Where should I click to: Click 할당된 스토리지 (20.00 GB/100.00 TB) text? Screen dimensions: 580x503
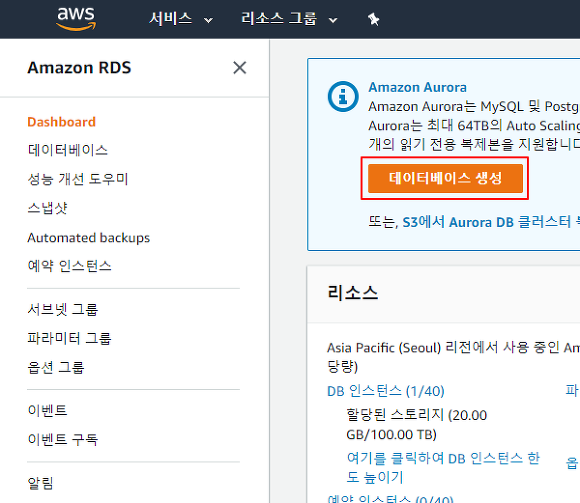point(417,425)
